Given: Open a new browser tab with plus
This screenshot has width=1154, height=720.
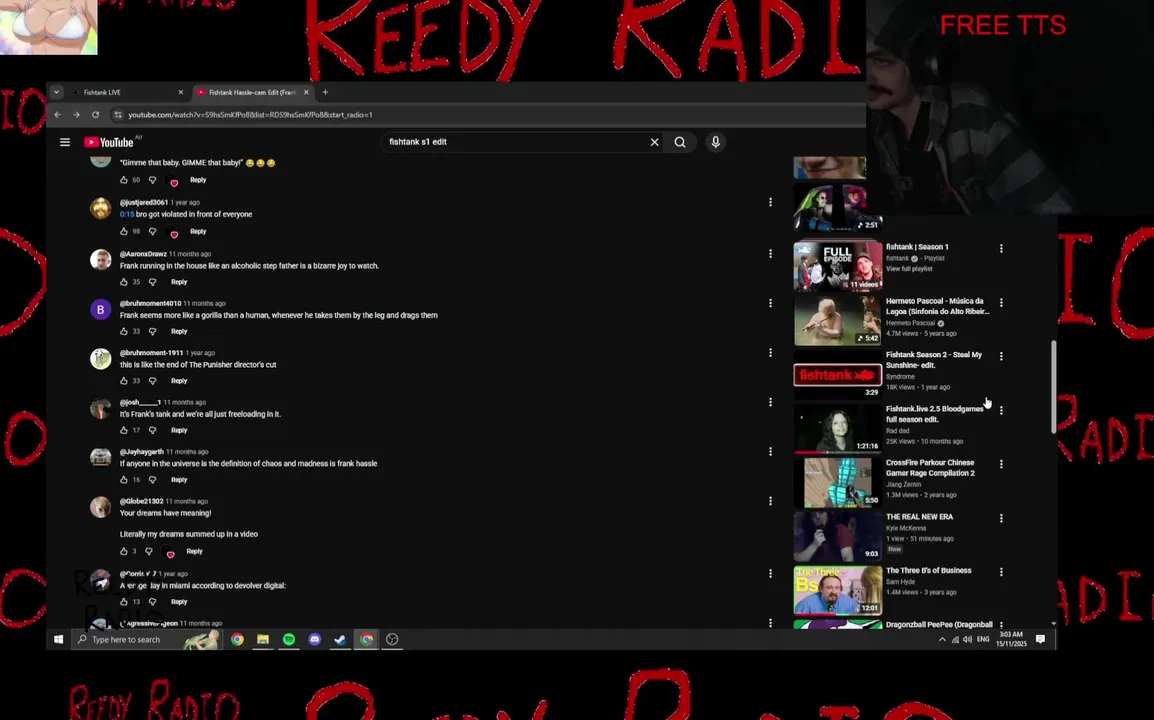Looking at the screenshot, I should coord(325,92).
